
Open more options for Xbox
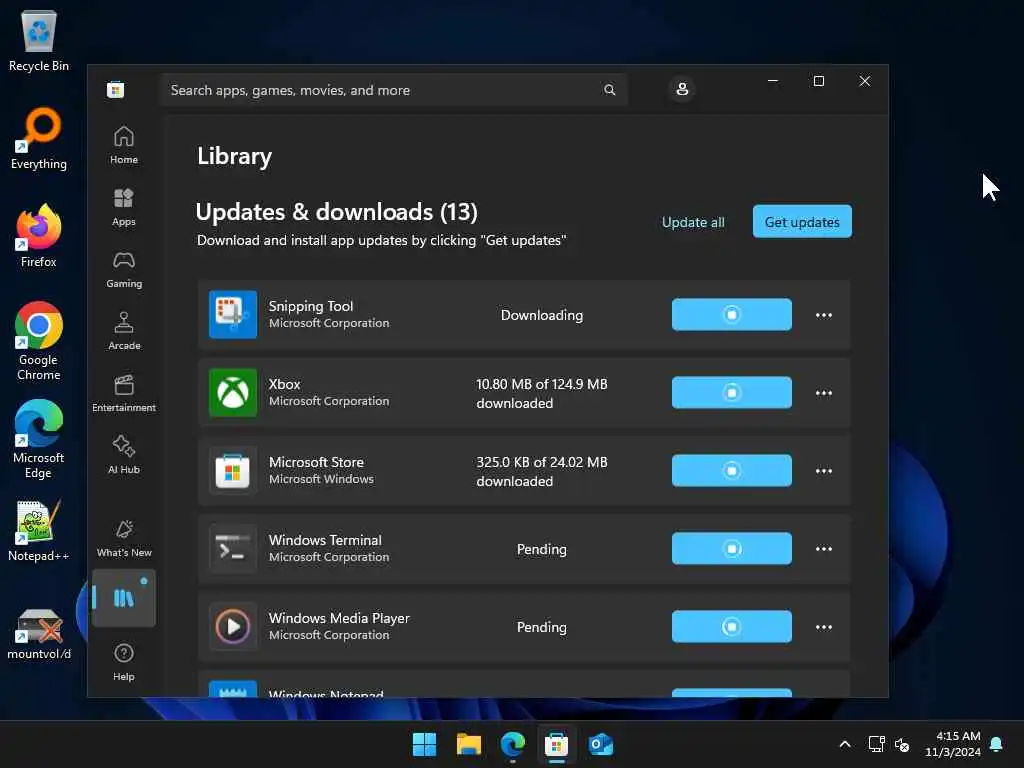pos(824,393)
